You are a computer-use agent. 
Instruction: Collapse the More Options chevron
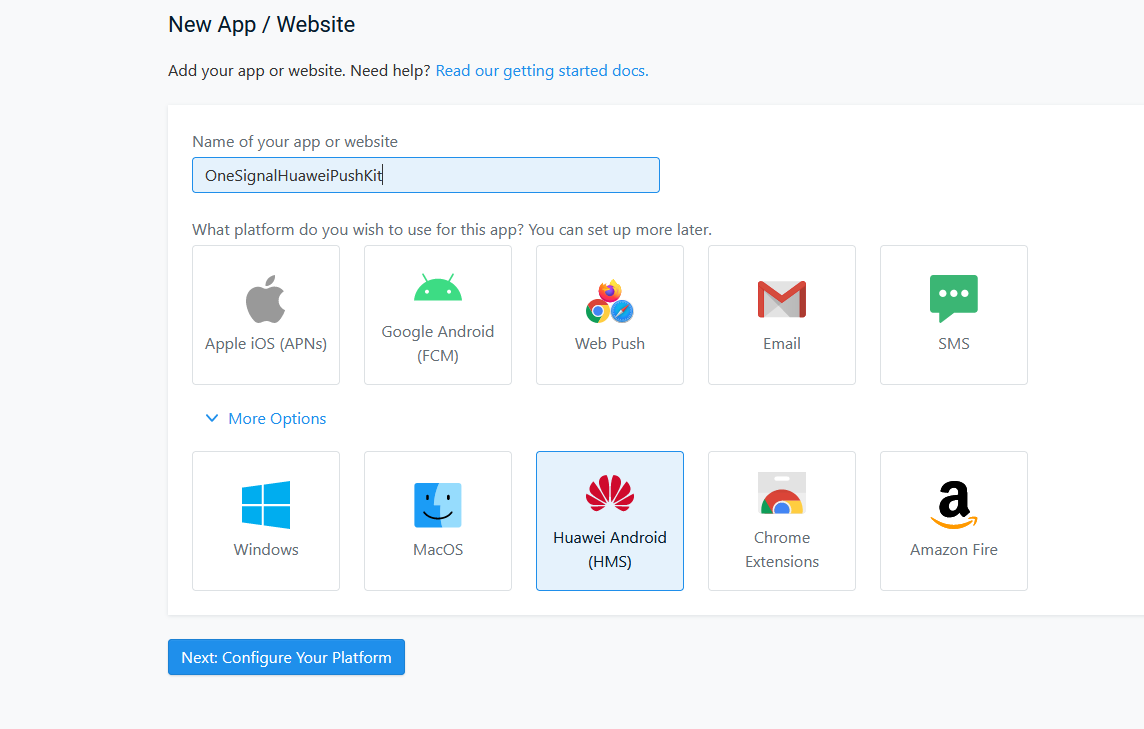click(212, 418)
